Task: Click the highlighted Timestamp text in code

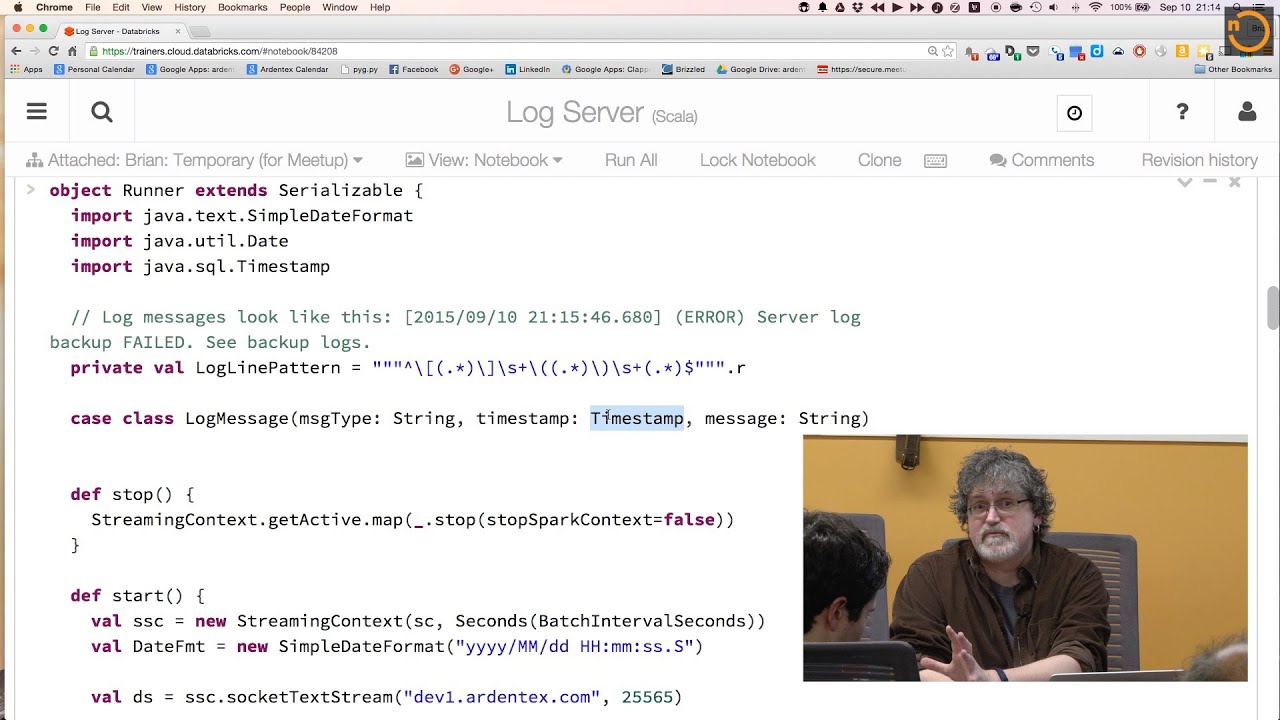Action: (637, 418)
